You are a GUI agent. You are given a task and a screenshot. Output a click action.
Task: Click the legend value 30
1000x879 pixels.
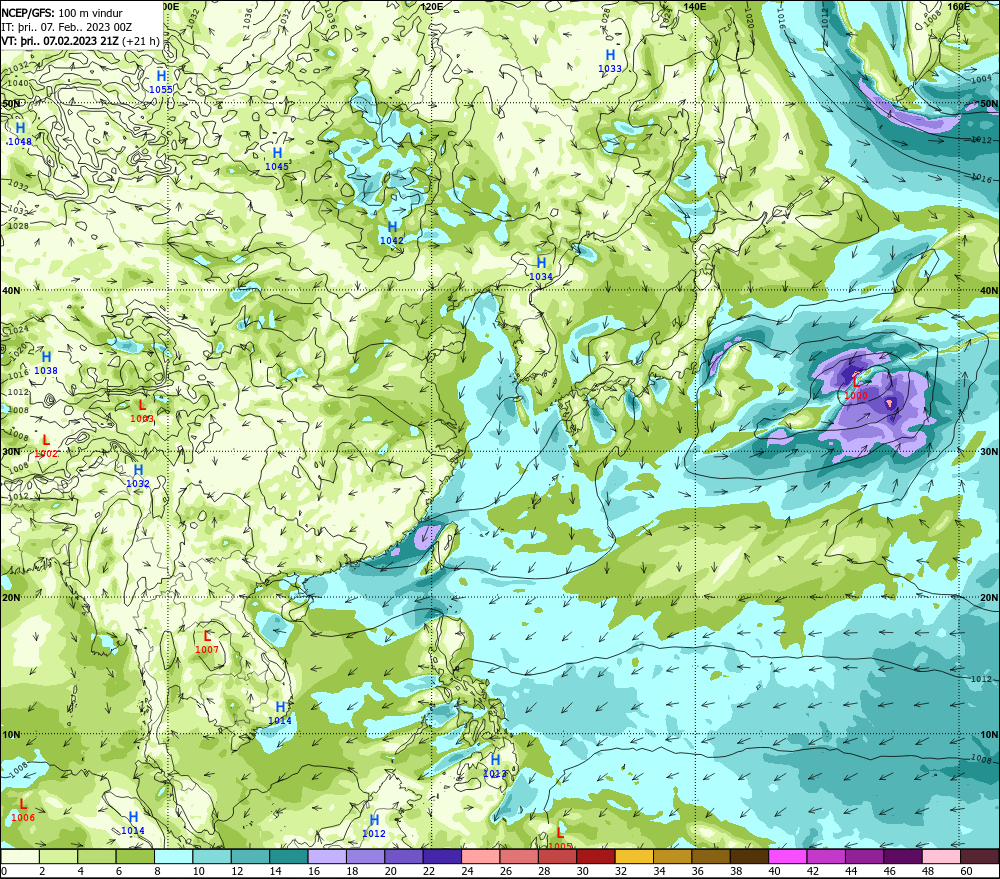pyautogui.click(x=582, y=871)
